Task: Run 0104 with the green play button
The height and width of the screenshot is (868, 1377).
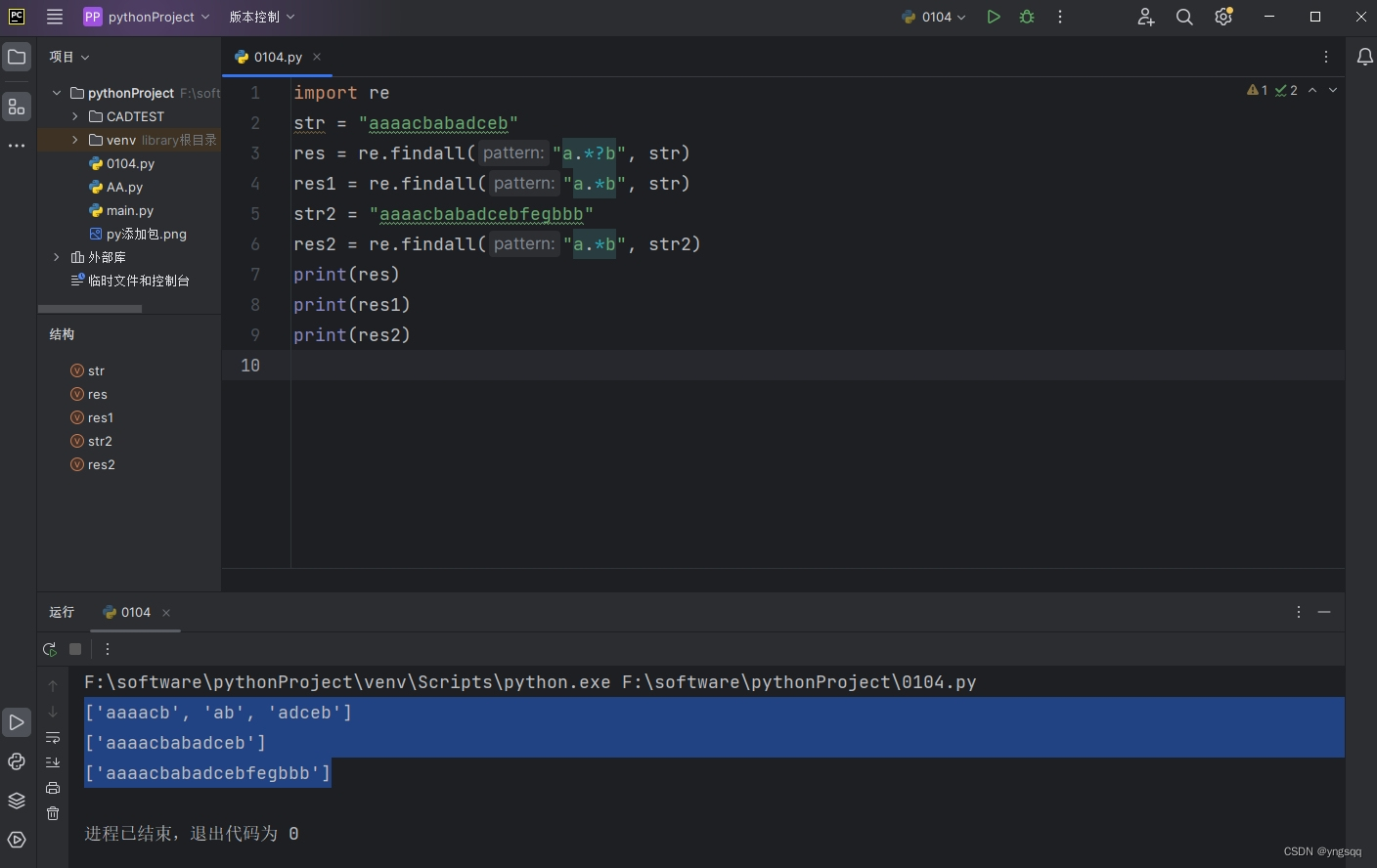Action: [x=994, y=17]
